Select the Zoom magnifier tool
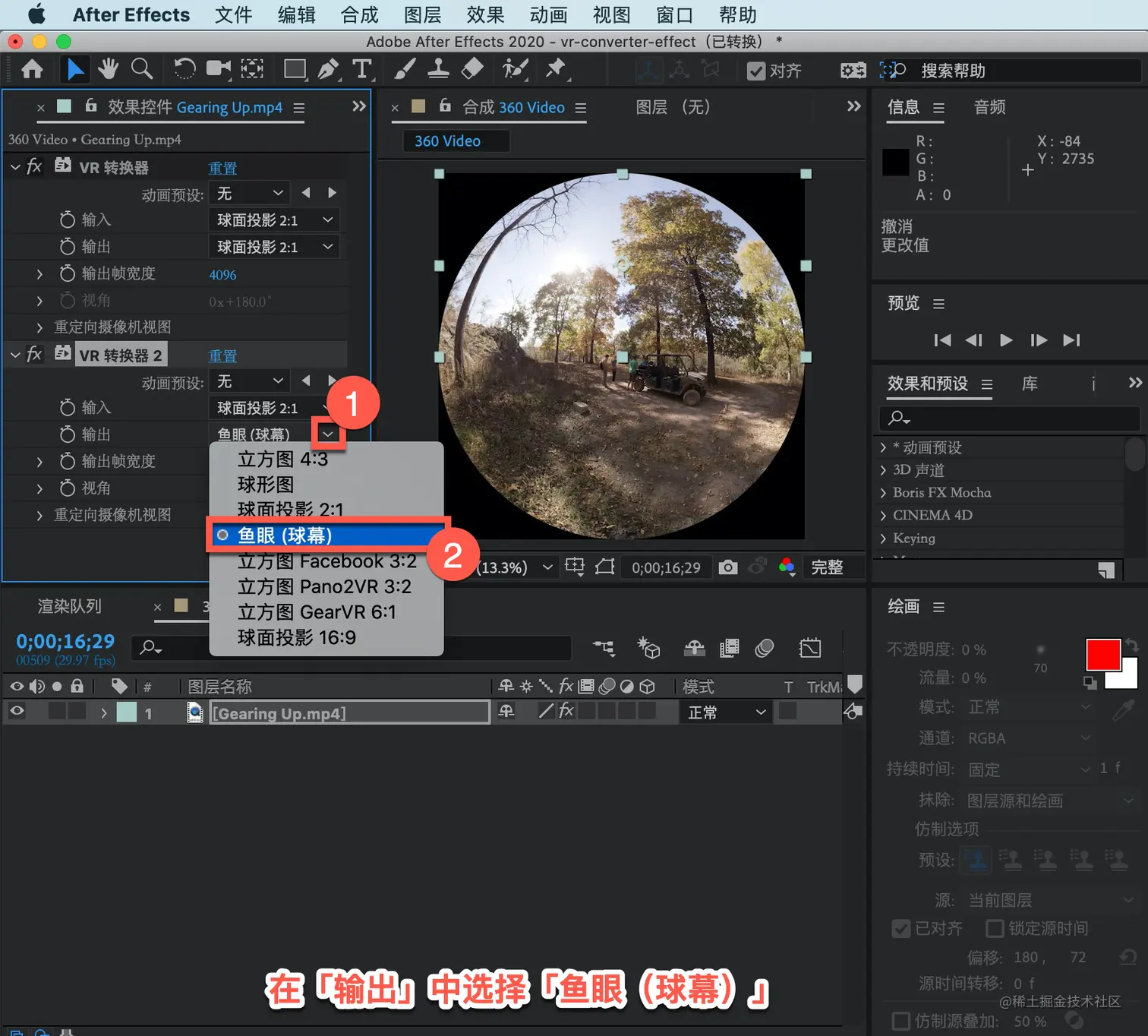 (x=142, y=70)
